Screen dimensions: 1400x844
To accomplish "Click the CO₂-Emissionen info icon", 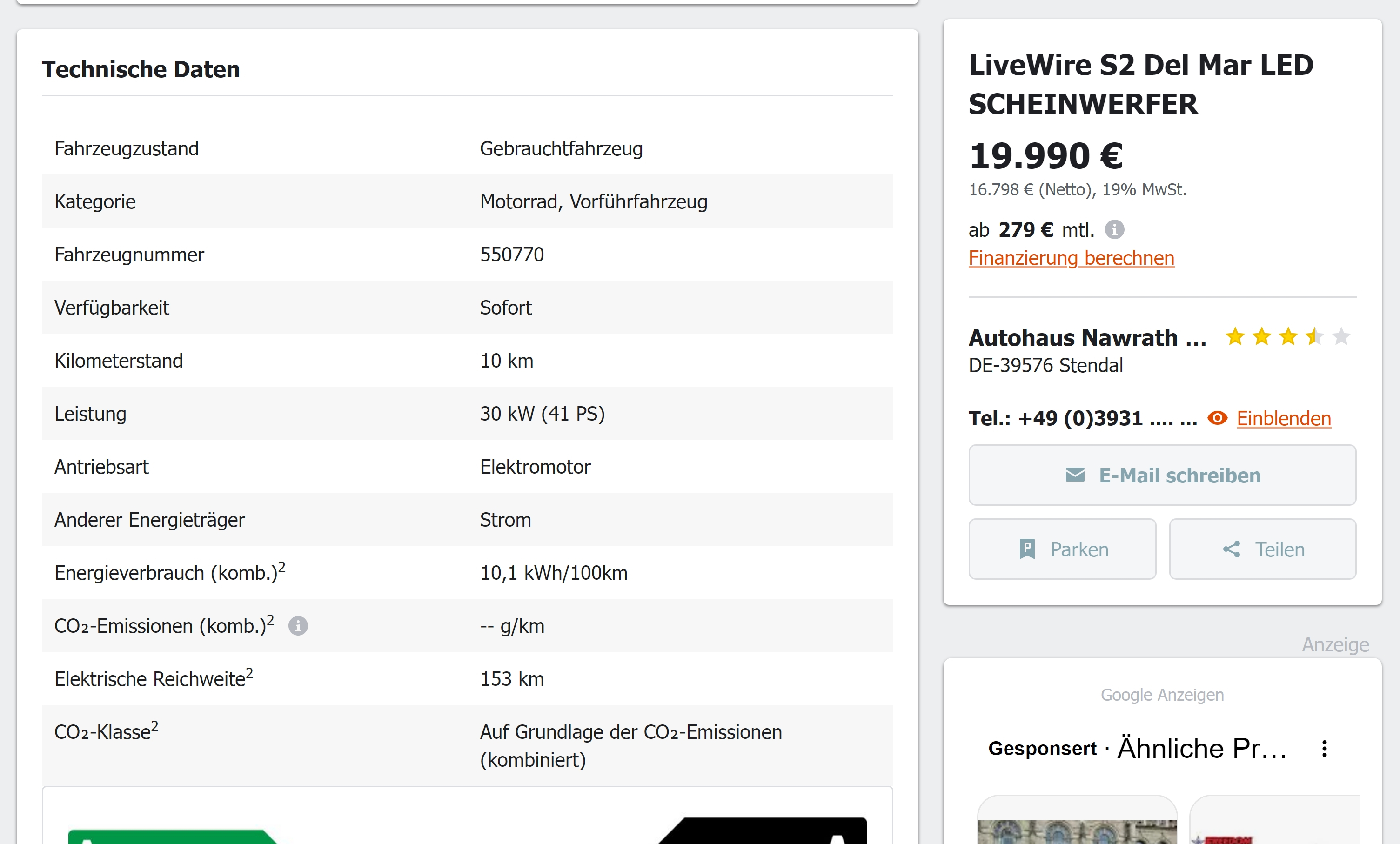I will [298, 626].
